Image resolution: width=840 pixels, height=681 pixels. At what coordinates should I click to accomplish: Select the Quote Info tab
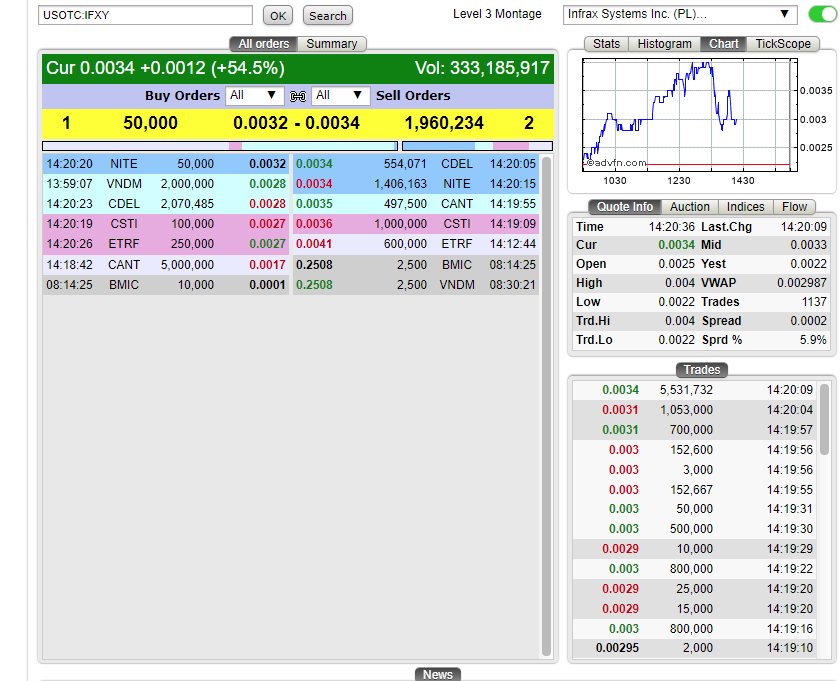pos(625,207)
